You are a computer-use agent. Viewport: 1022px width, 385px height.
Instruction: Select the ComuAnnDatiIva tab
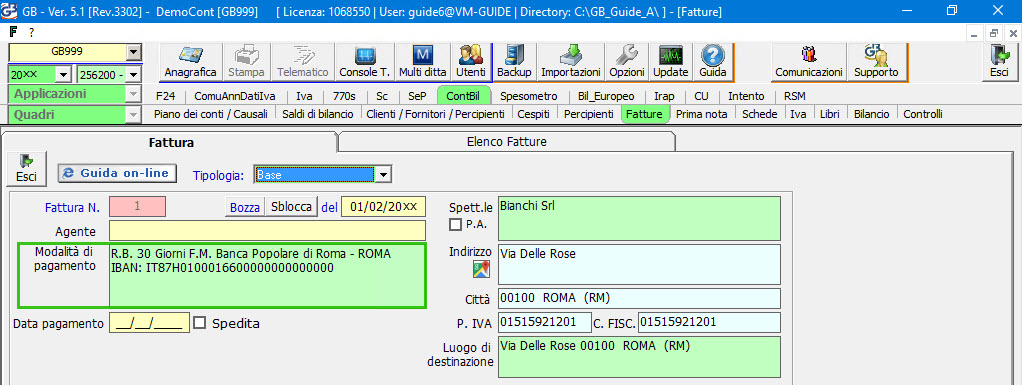coord(235,96)
